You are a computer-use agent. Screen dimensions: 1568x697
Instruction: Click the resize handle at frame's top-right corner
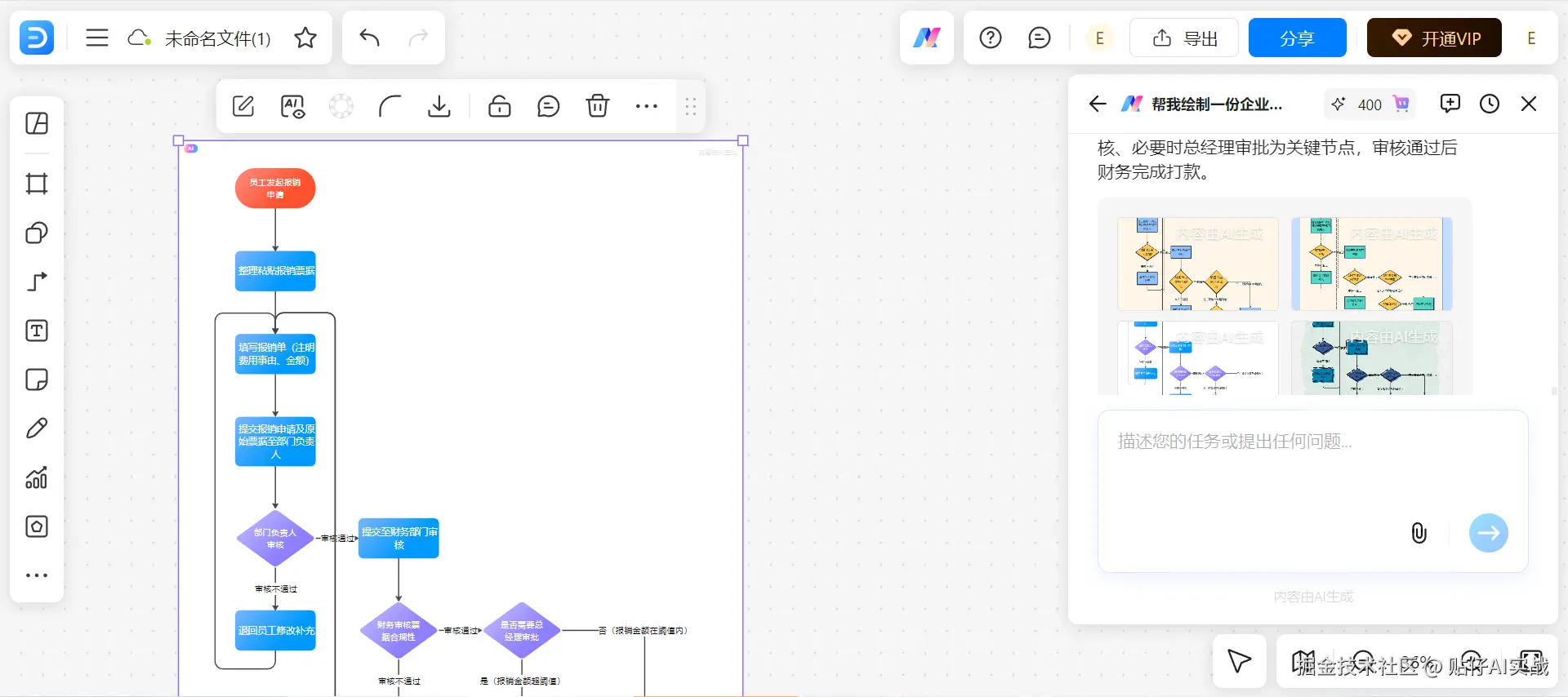(743, 140)
